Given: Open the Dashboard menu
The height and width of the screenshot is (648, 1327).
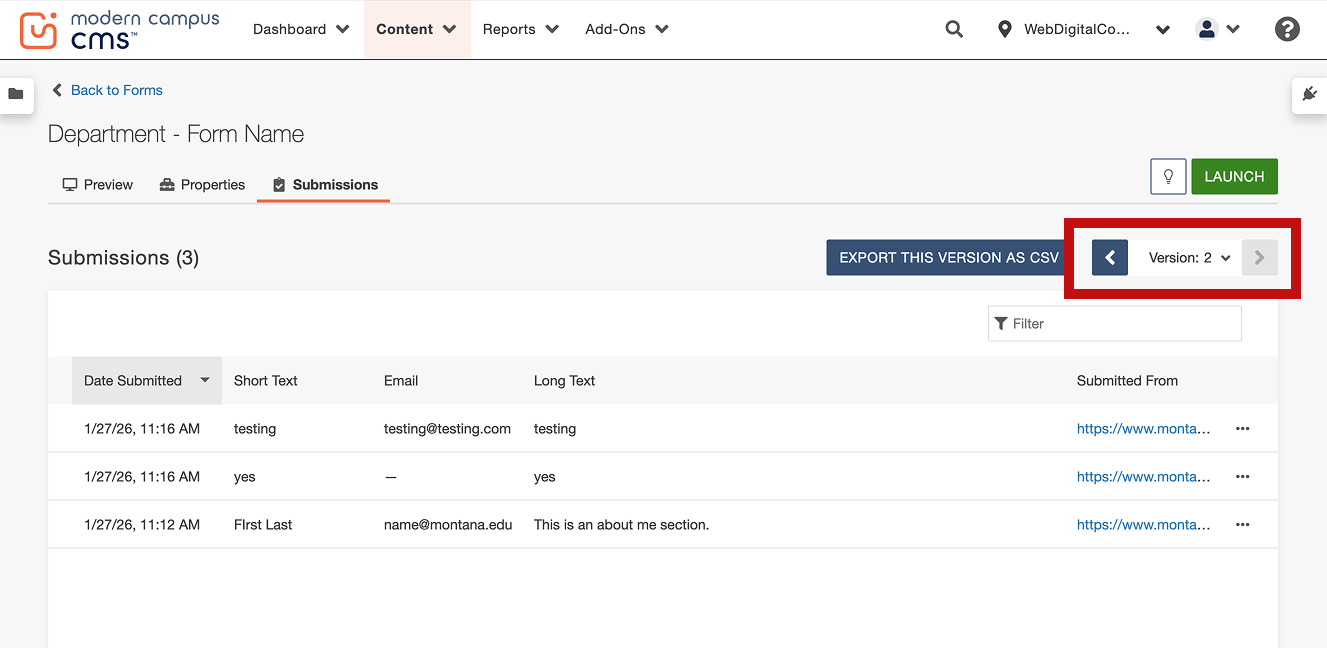Looking at the screenshot, I should pos(301,29).
